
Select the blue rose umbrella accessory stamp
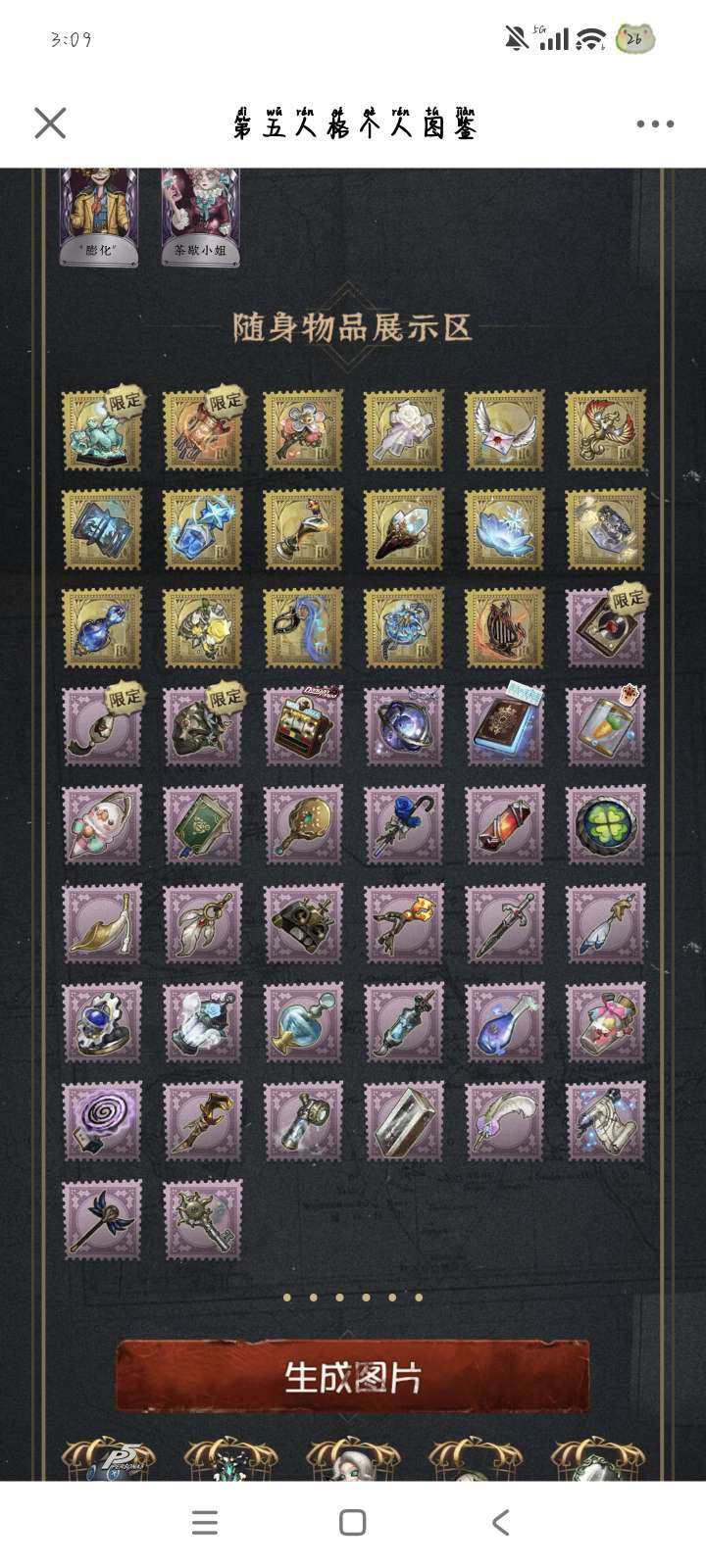click(404, 824)
